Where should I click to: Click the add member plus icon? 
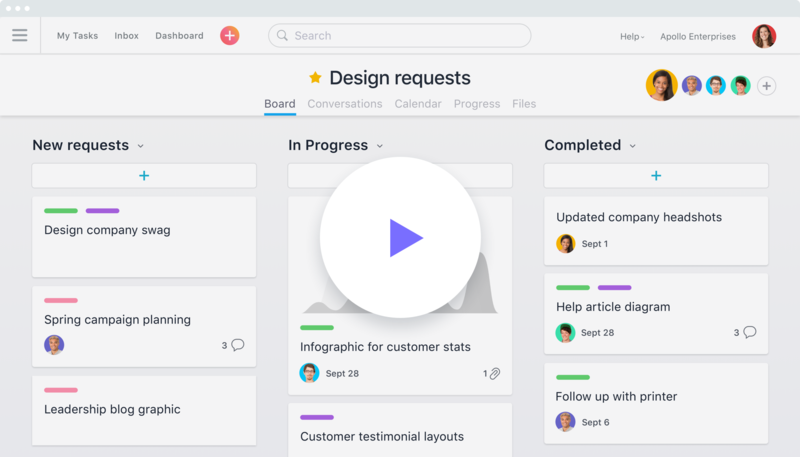coord(767,86)
